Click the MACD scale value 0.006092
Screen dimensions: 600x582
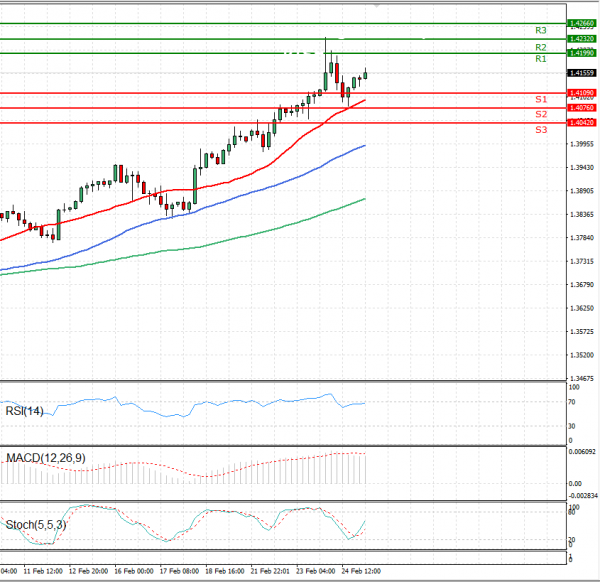582,452
